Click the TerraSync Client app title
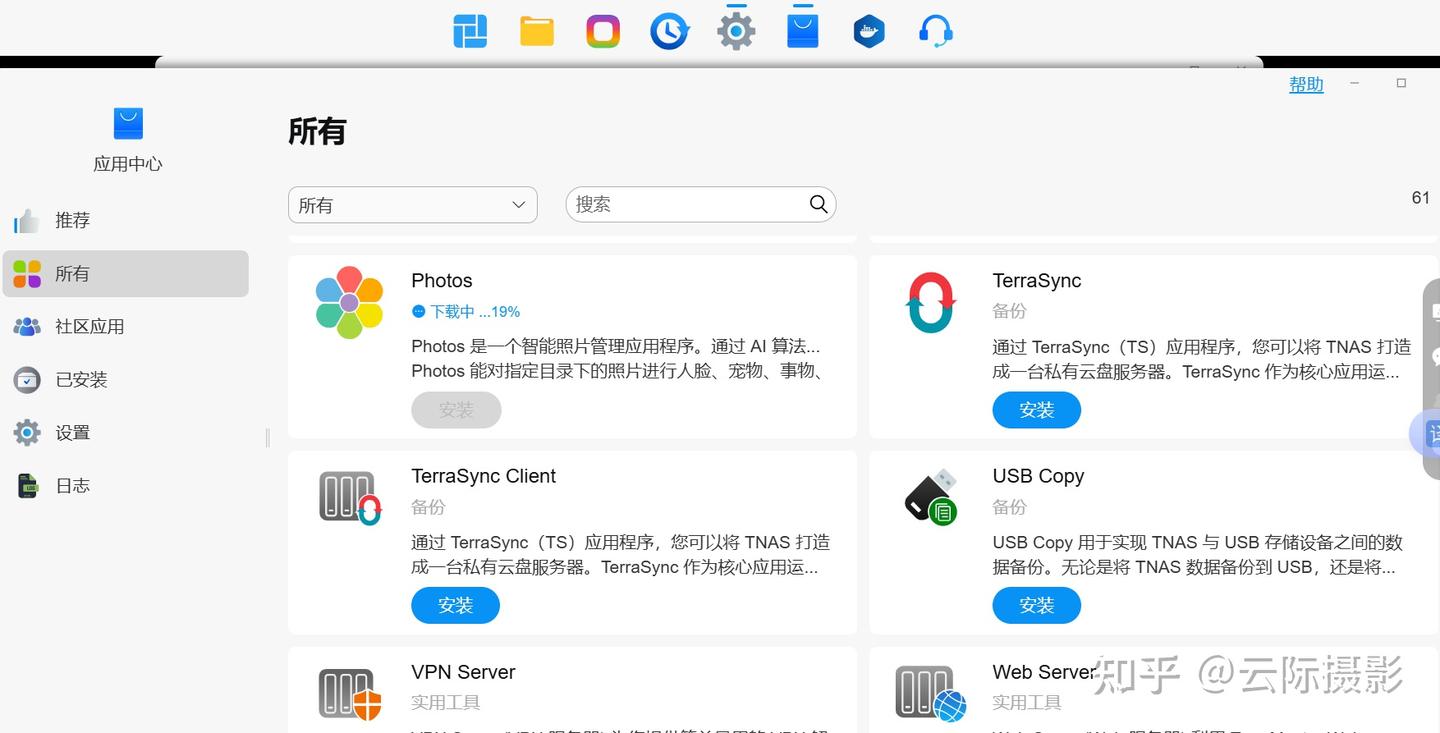 pyautogui.click(x=484, y=476)
